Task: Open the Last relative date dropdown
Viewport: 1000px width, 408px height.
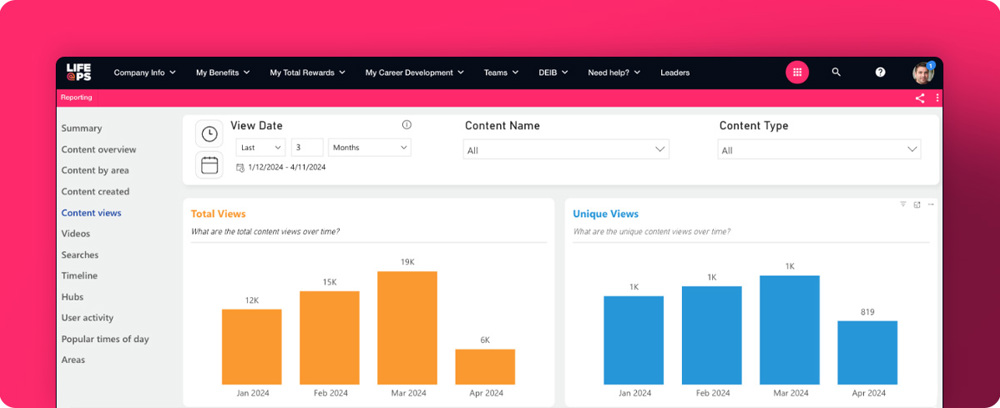Action: tap(260, 147)
